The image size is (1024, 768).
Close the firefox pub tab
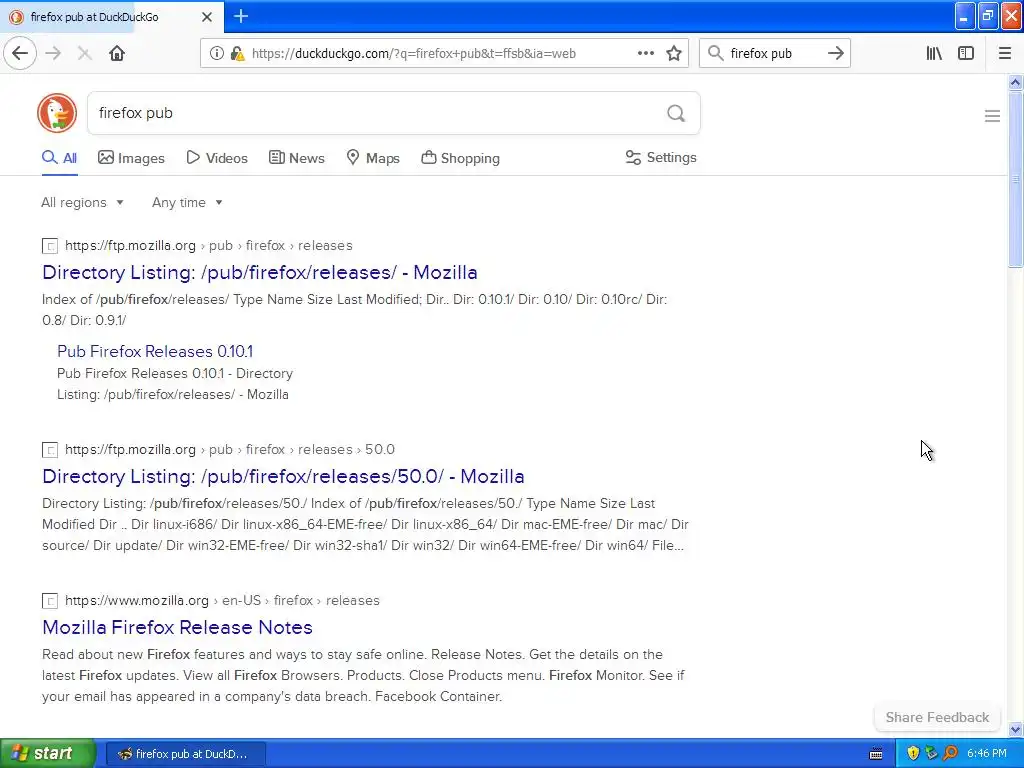pos(206,17)
